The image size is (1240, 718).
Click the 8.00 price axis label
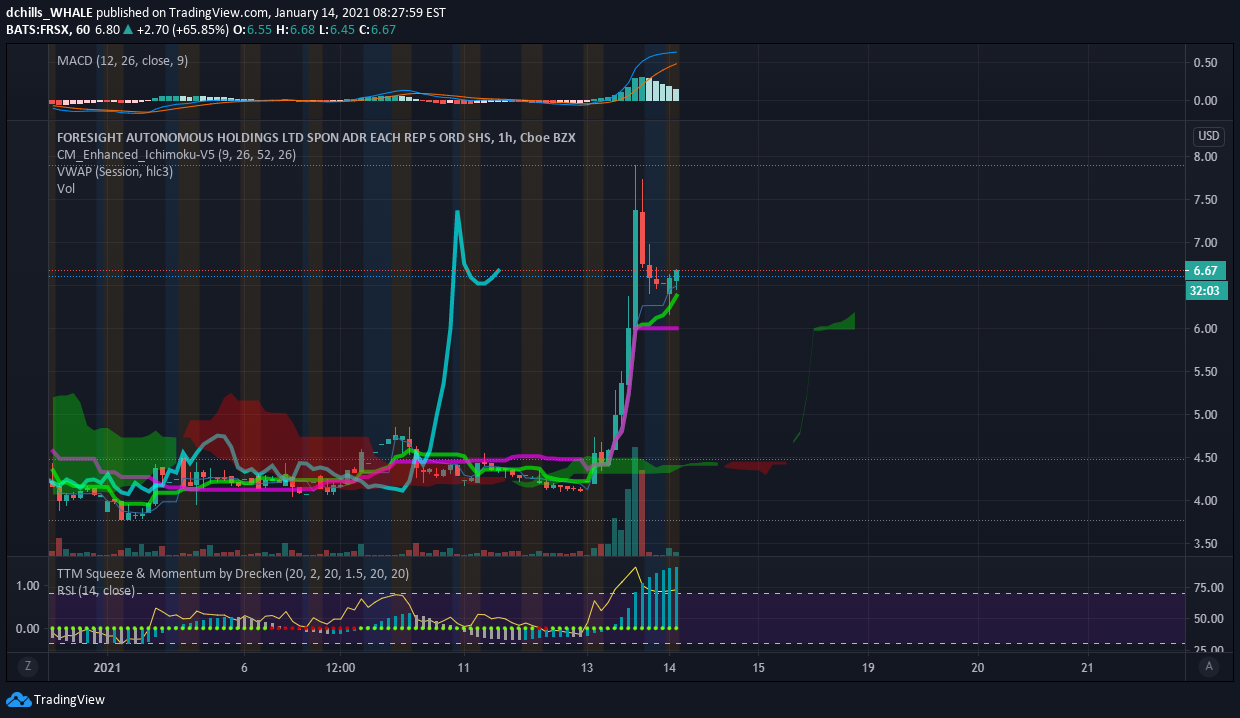point(1206,157)
